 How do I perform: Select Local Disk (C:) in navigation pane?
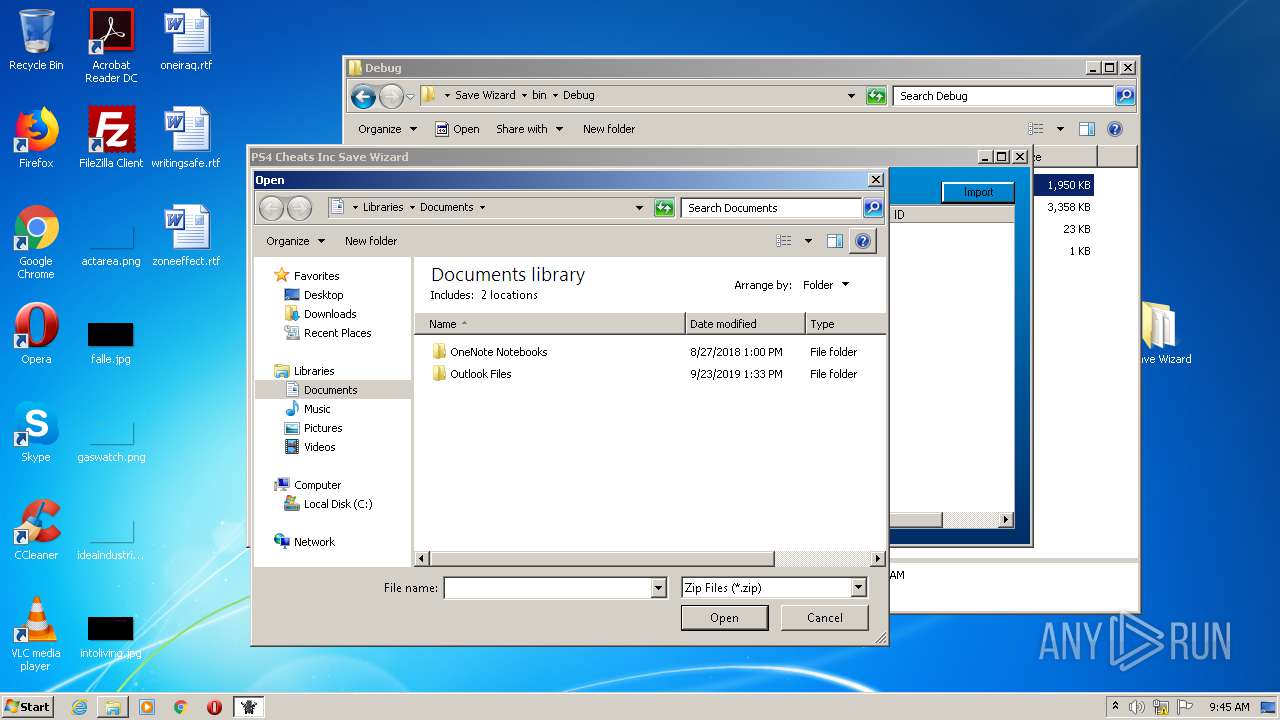pos(338,504)
